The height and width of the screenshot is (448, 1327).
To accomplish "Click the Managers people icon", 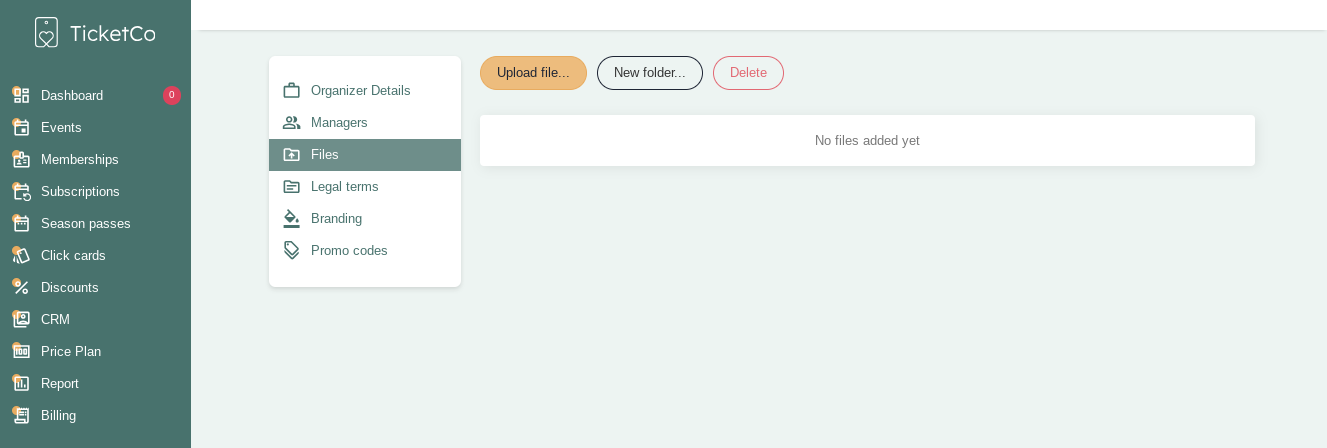I will click(x=292, y=122).
